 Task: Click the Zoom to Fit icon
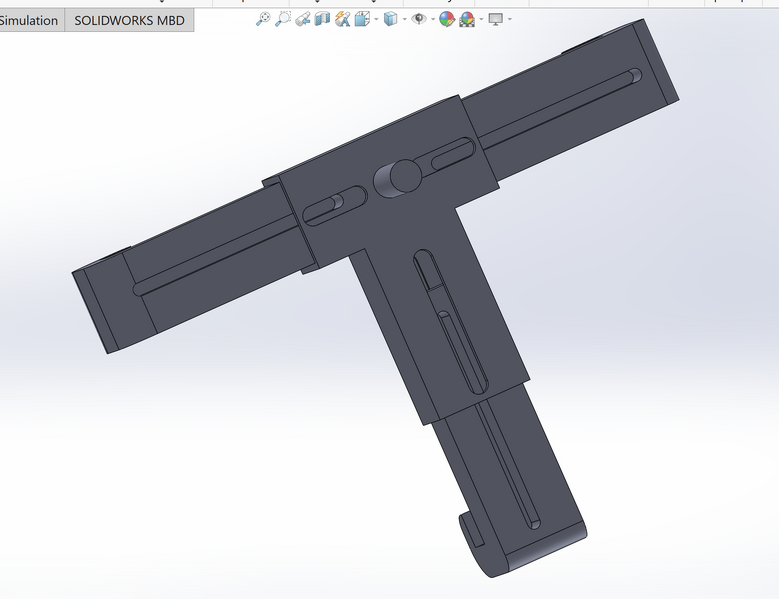pos(263,19)
